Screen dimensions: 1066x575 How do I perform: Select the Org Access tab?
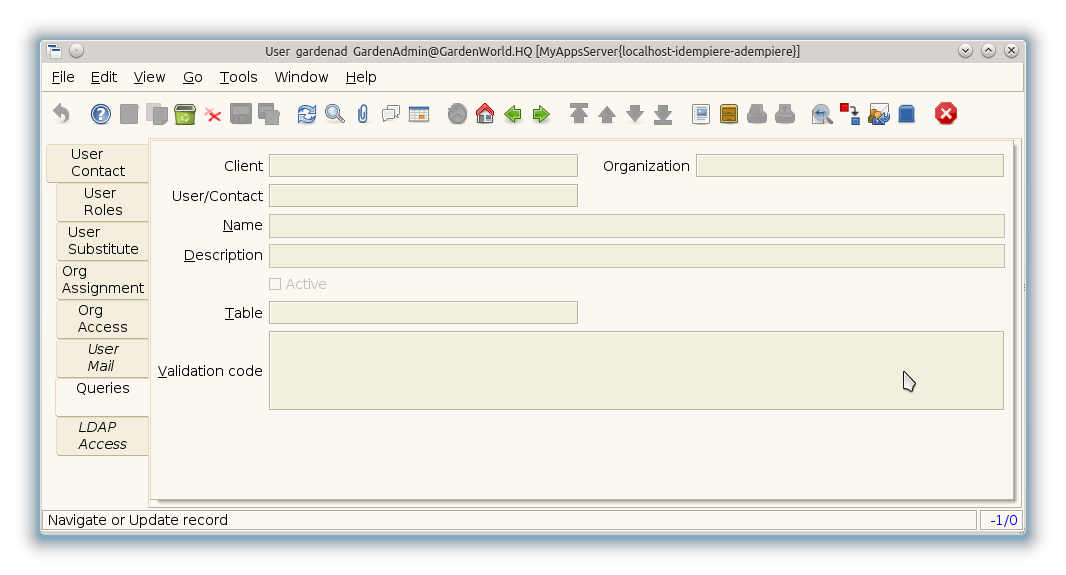click(x=102, y=319)
